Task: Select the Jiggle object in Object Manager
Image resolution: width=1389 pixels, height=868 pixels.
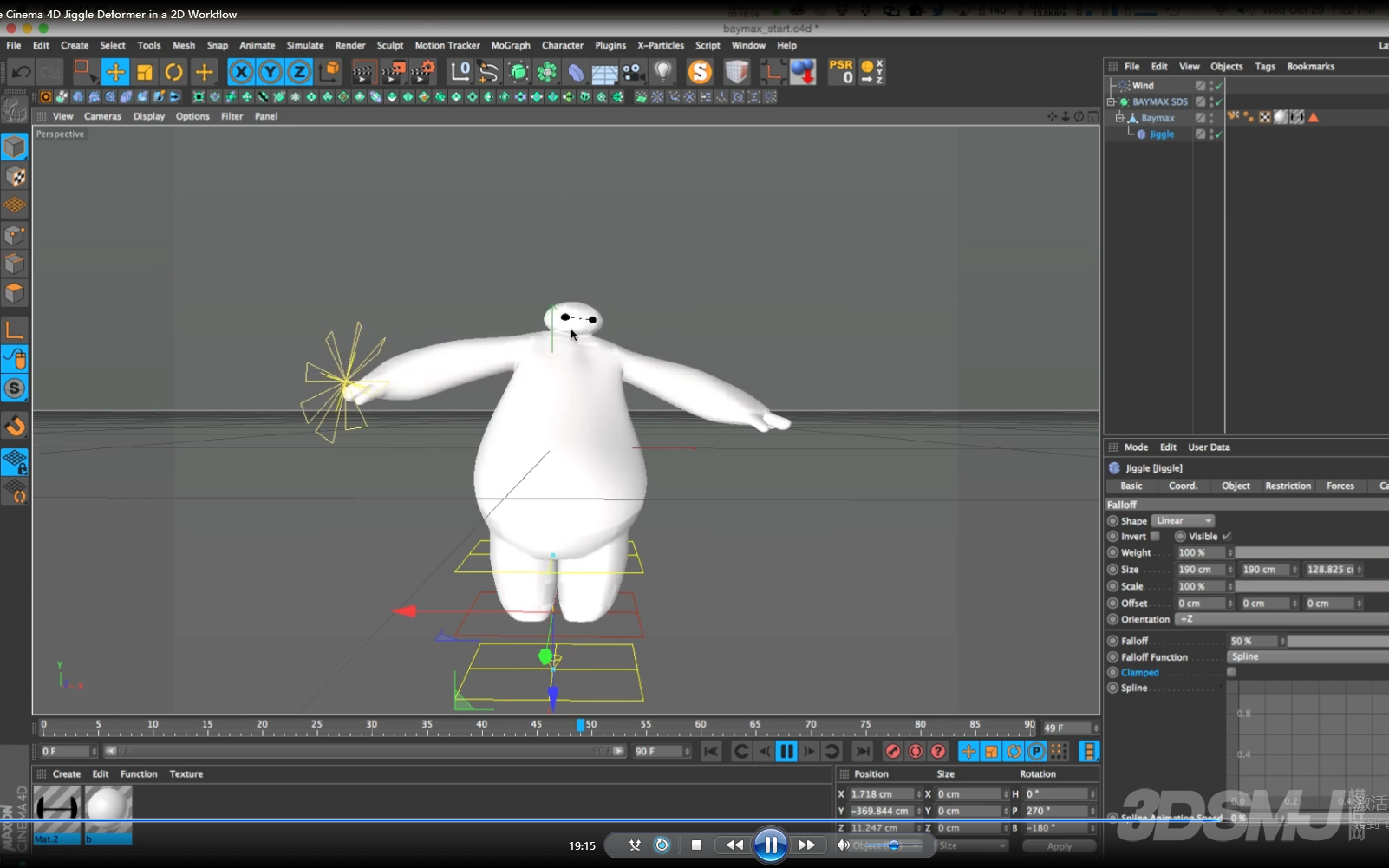Action: [x=1162, y=134]
